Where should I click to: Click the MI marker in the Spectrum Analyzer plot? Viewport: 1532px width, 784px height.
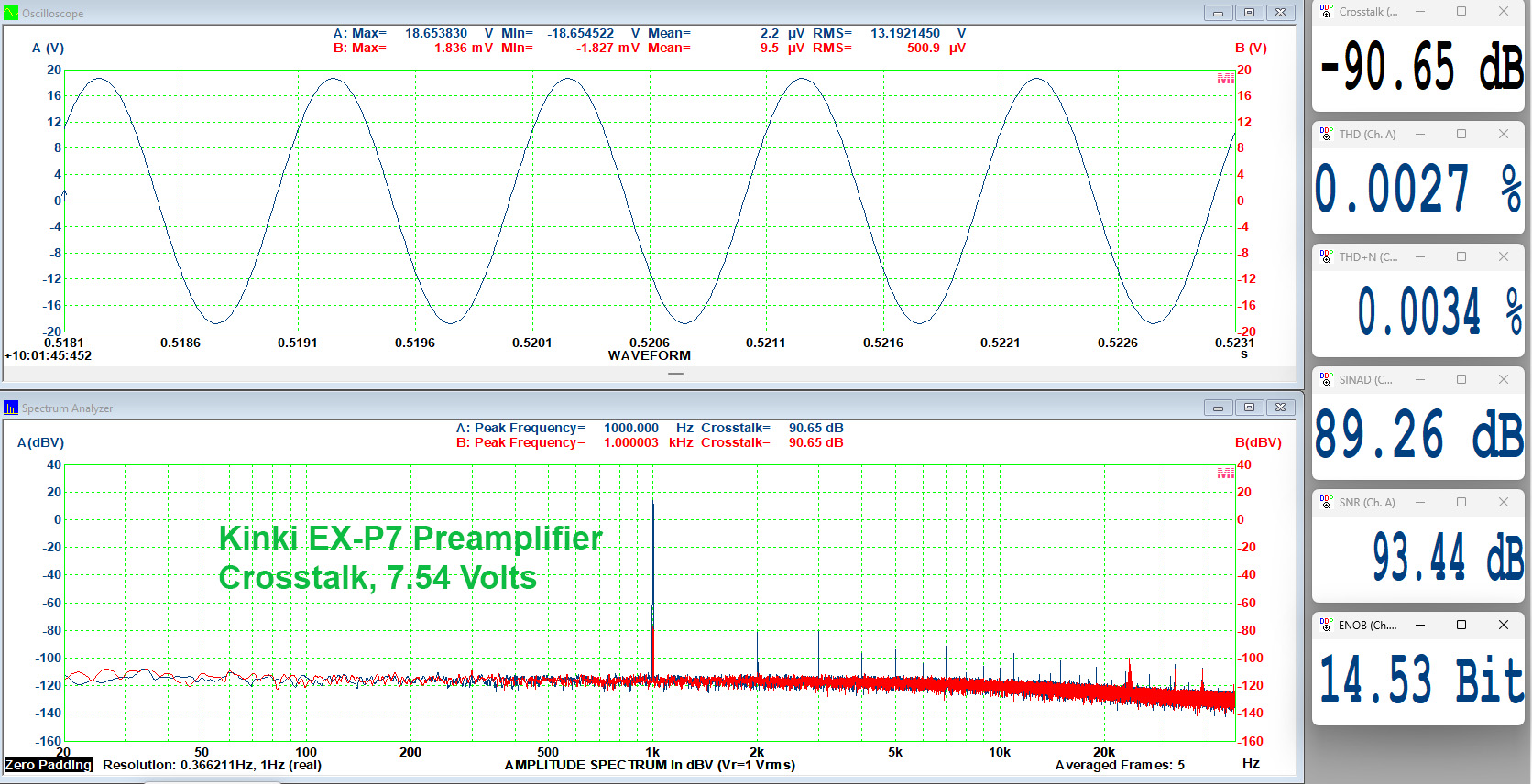point(1225,474)
